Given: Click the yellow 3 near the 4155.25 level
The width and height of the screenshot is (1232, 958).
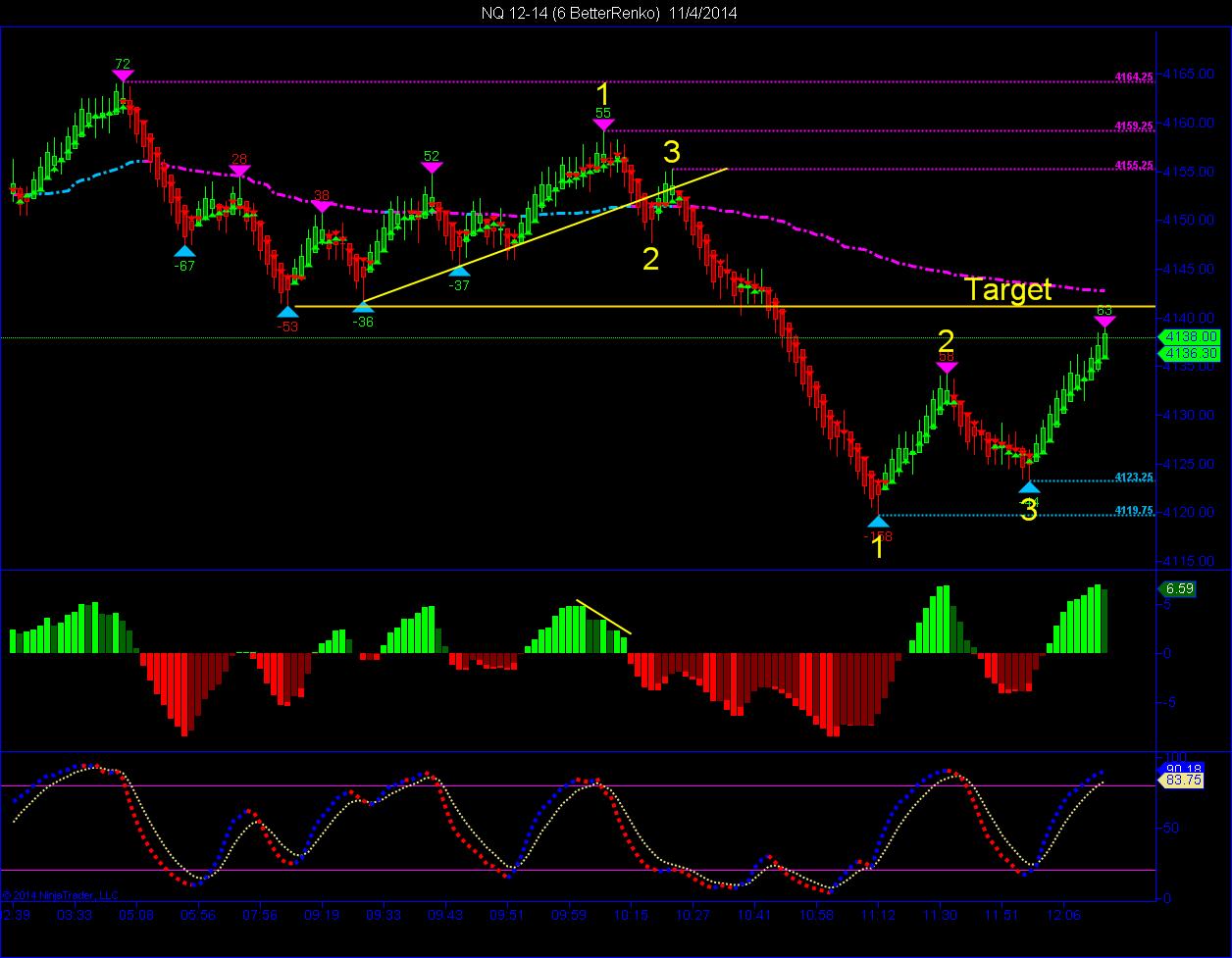Looking at the screenshot, I should (x=671, y=152).
